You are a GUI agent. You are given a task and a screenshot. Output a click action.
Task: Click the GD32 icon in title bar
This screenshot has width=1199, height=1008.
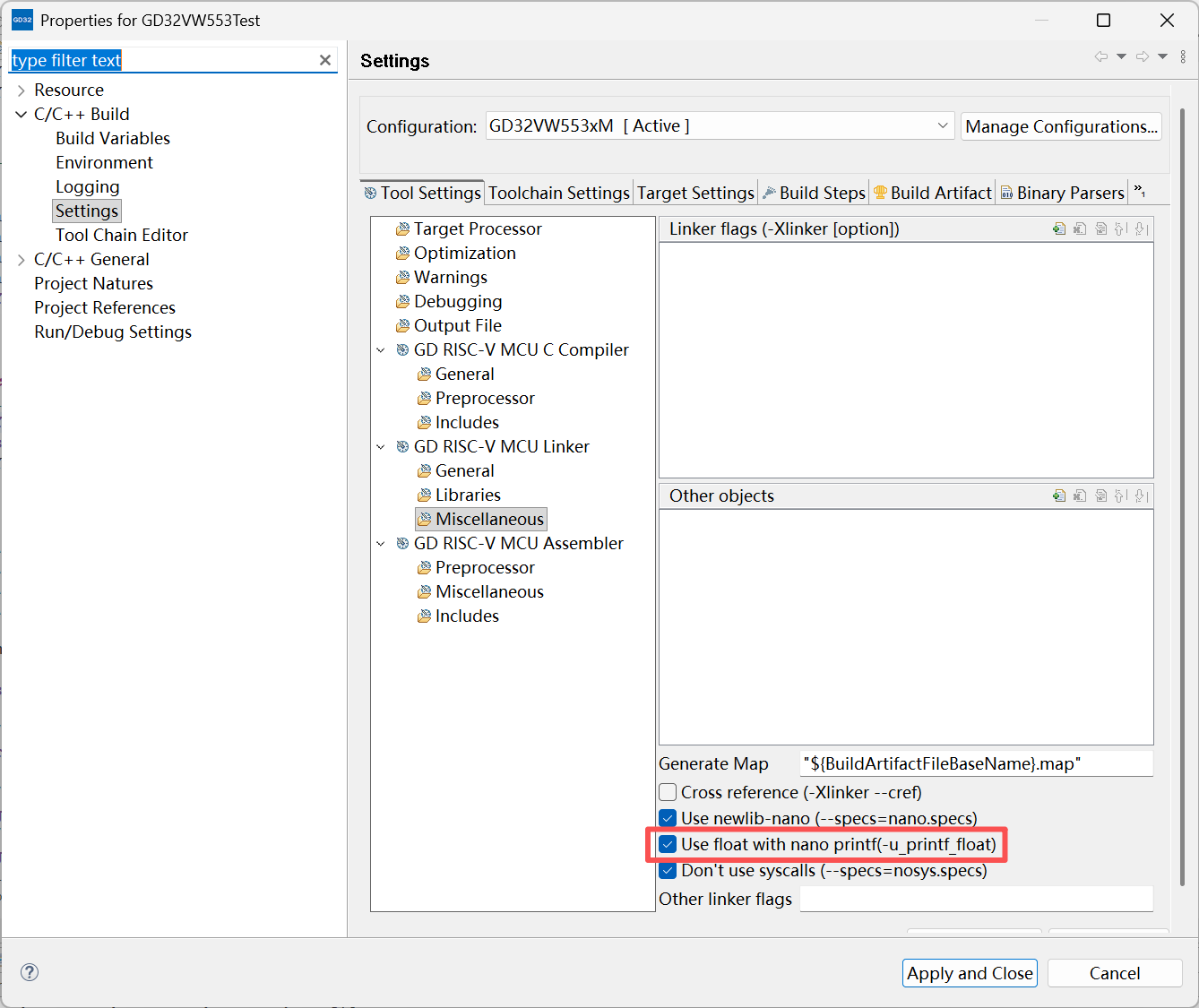(22, 20)
